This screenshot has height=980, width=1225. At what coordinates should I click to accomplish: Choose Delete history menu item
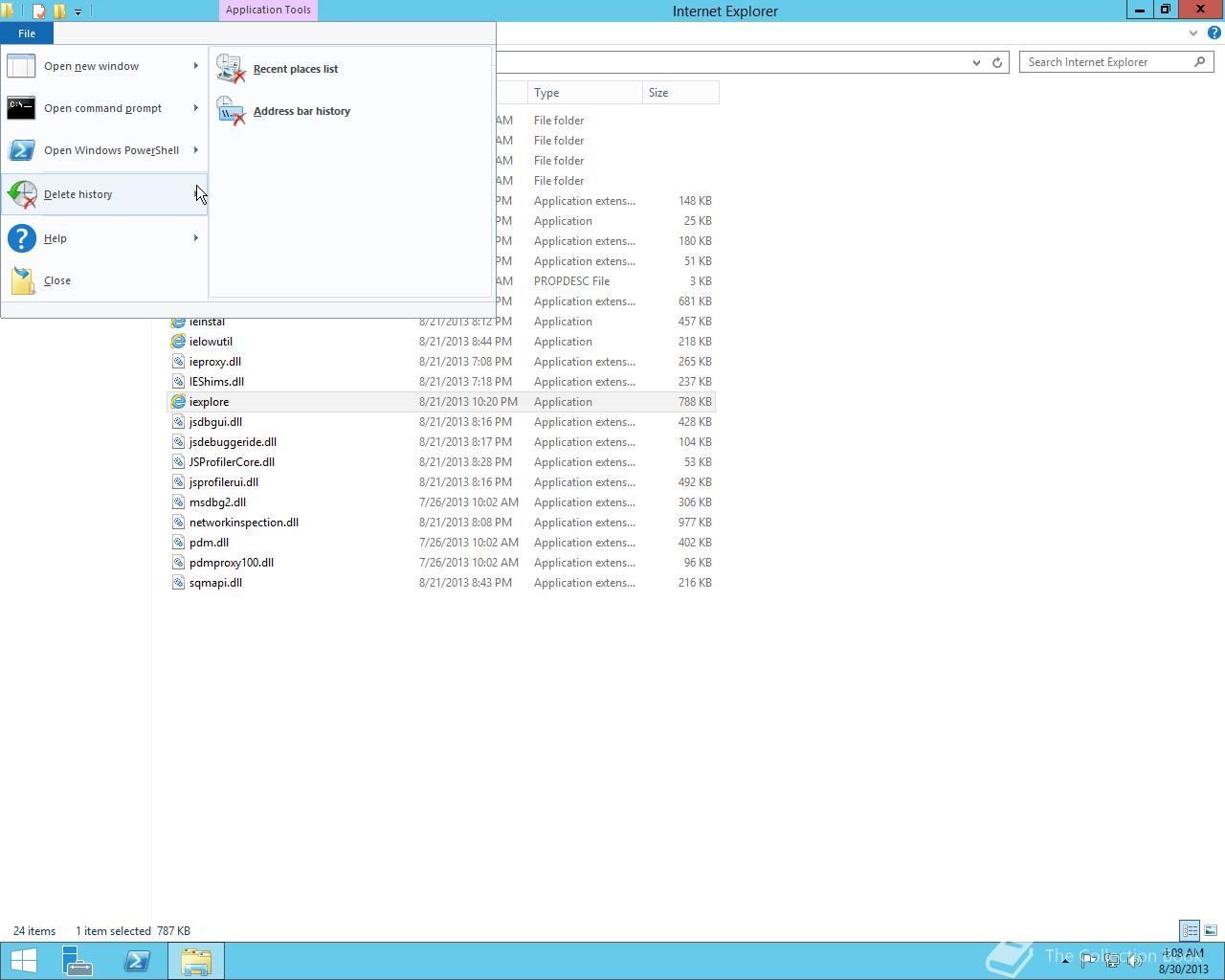(x=104, y=194)
